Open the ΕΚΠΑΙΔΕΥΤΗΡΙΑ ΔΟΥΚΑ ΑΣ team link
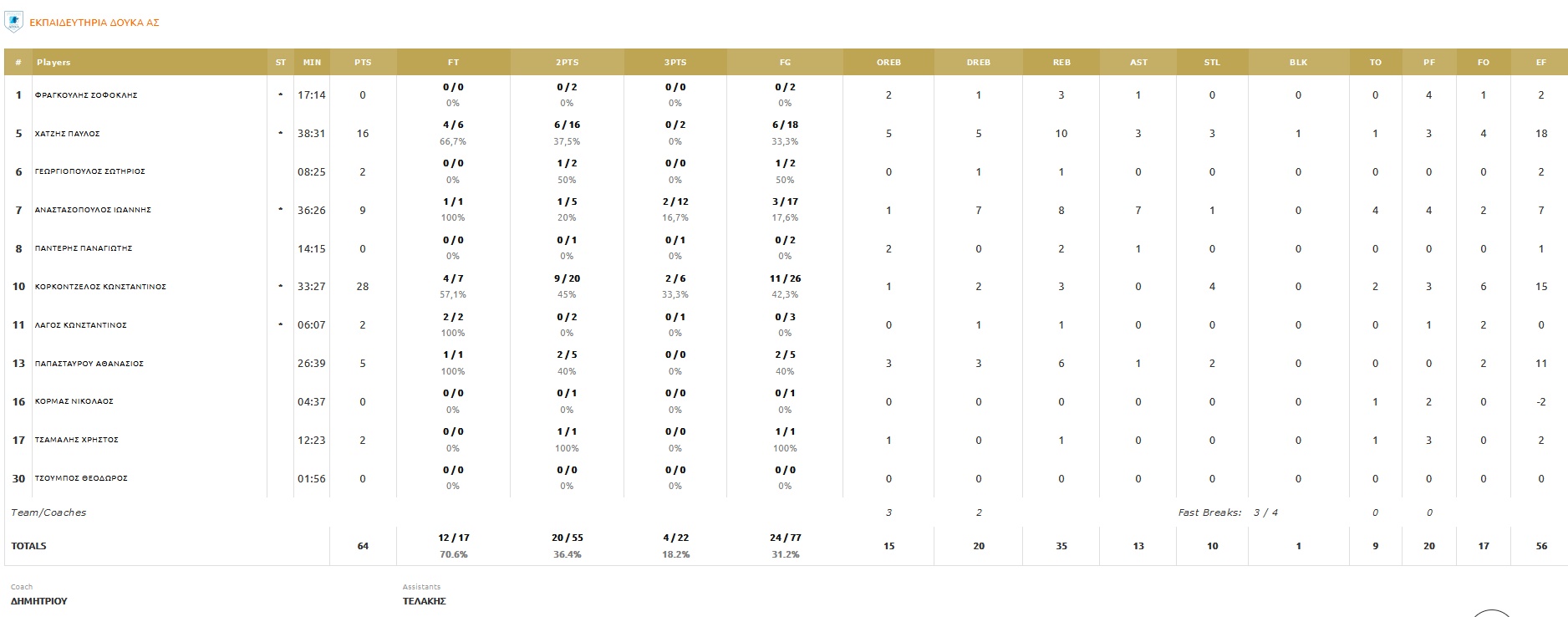Screen dimensions: 1568x617 coord(94,23)
